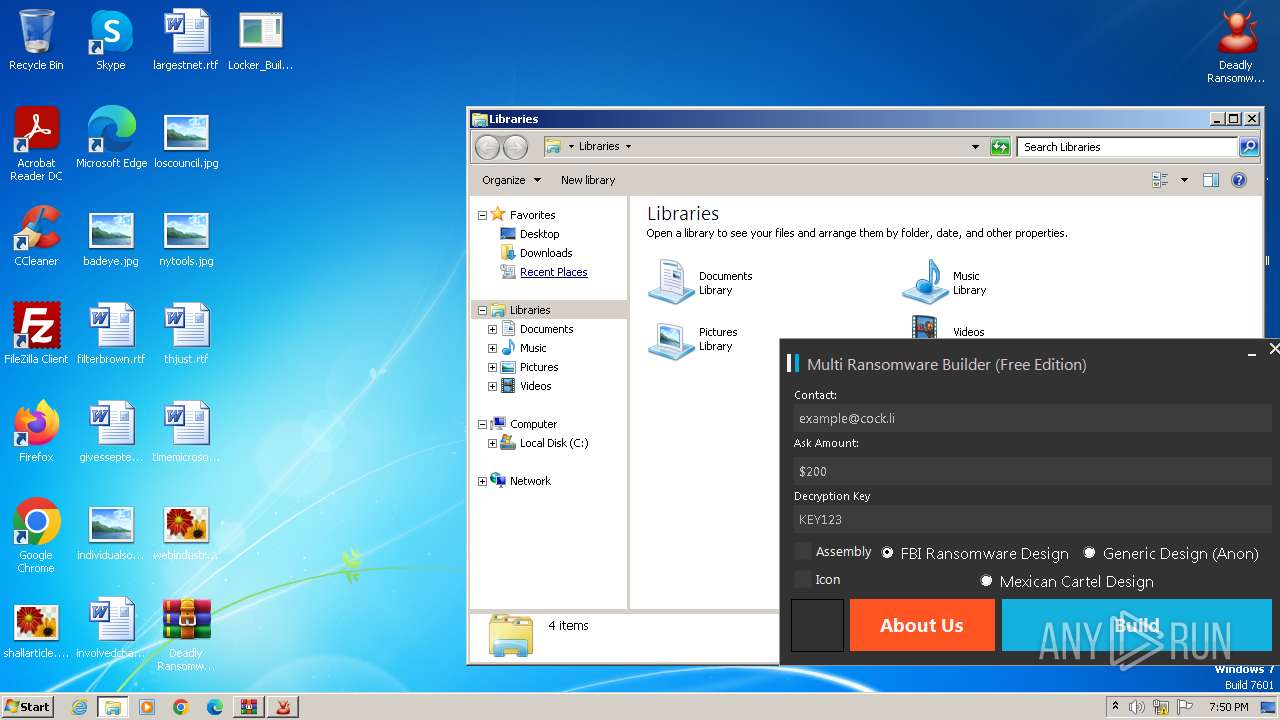Click the Explorer Forward arrow button
The width and height of the screenshot is (1280, 720).
(515, 147)
